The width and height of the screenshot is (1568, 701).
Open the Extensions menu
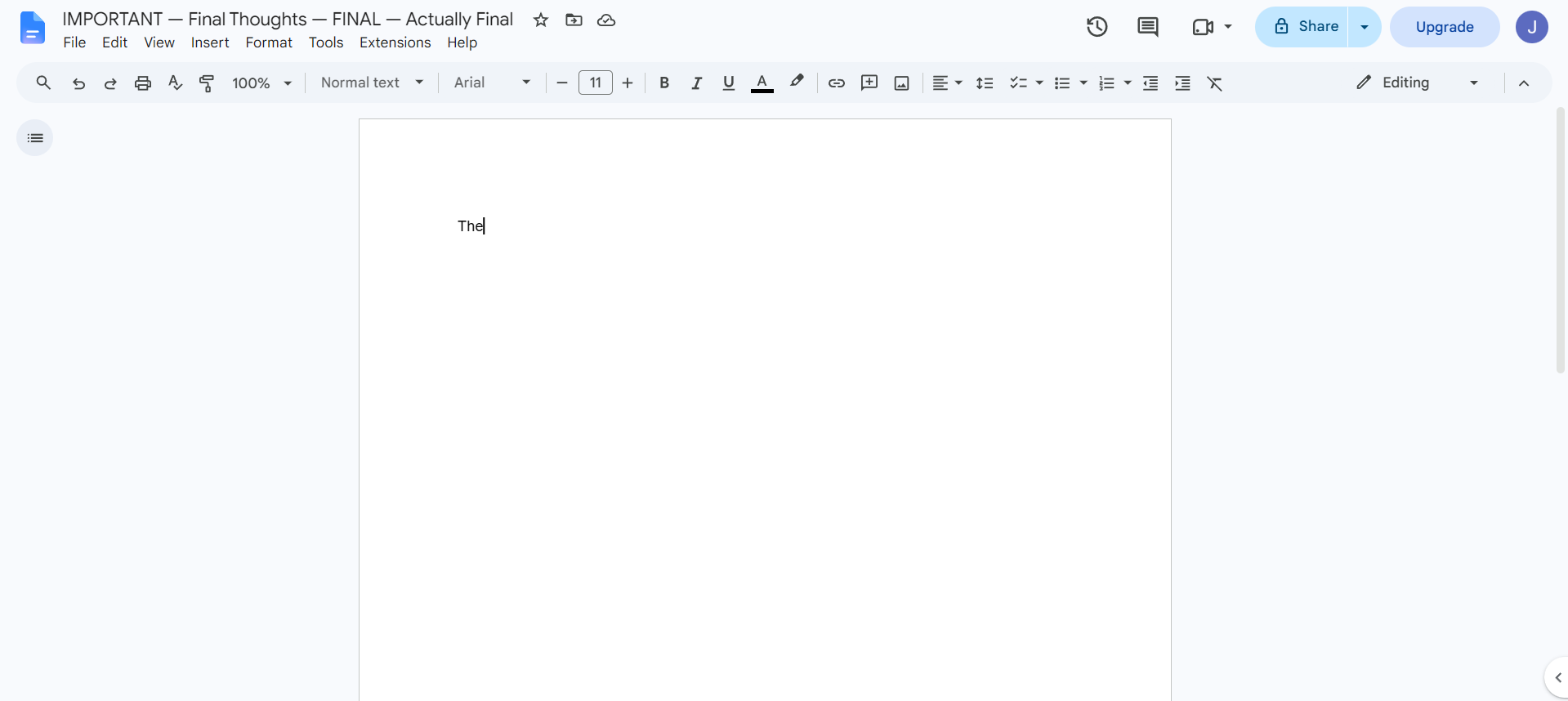395,42
